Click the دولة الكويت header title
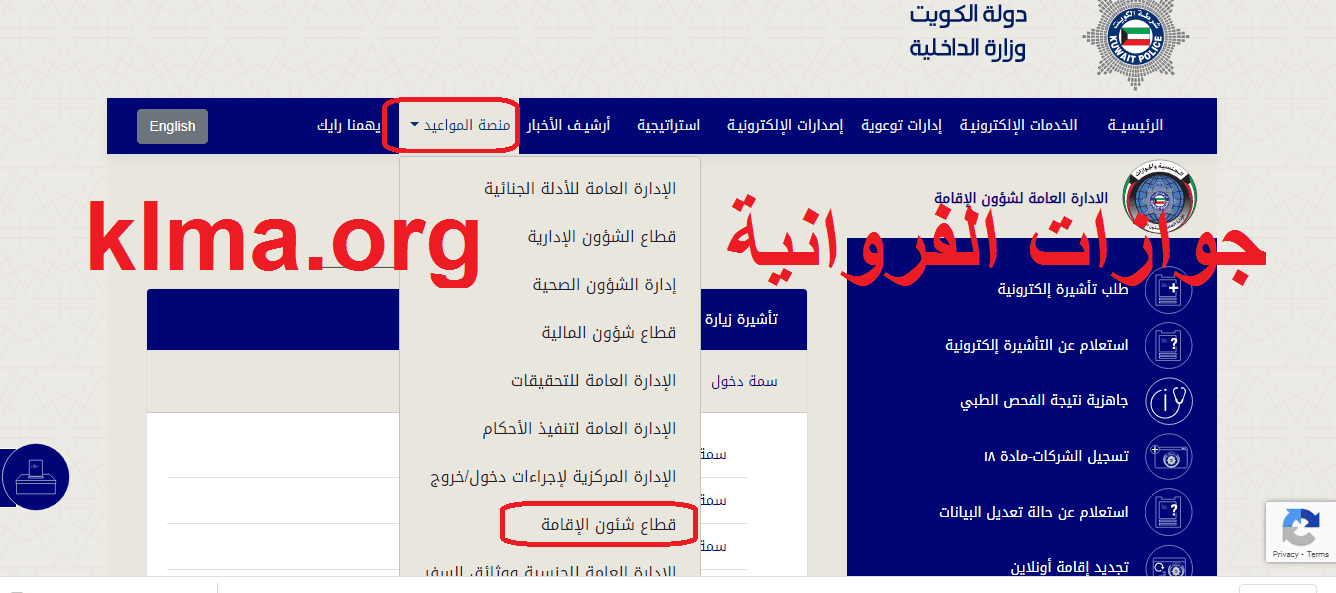The image size is (1336, 593). point(968,15)
